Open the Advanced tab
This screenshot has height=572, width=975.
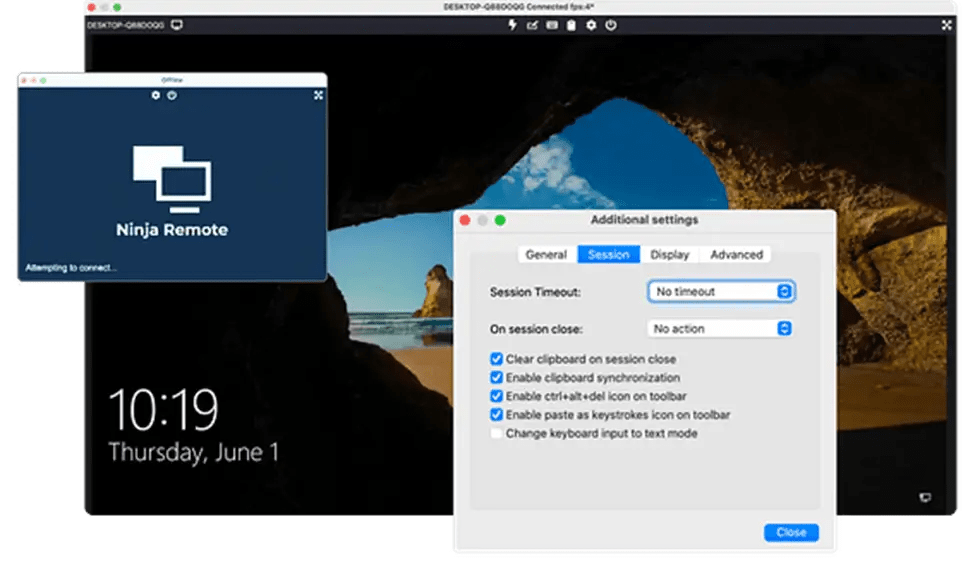(736, 254)
